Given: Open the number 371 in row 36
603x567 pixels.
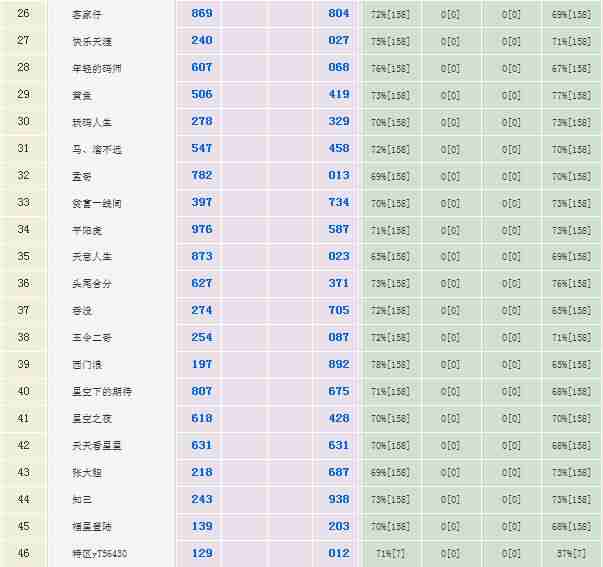Looking at the screenshot, I should point(339,283).
